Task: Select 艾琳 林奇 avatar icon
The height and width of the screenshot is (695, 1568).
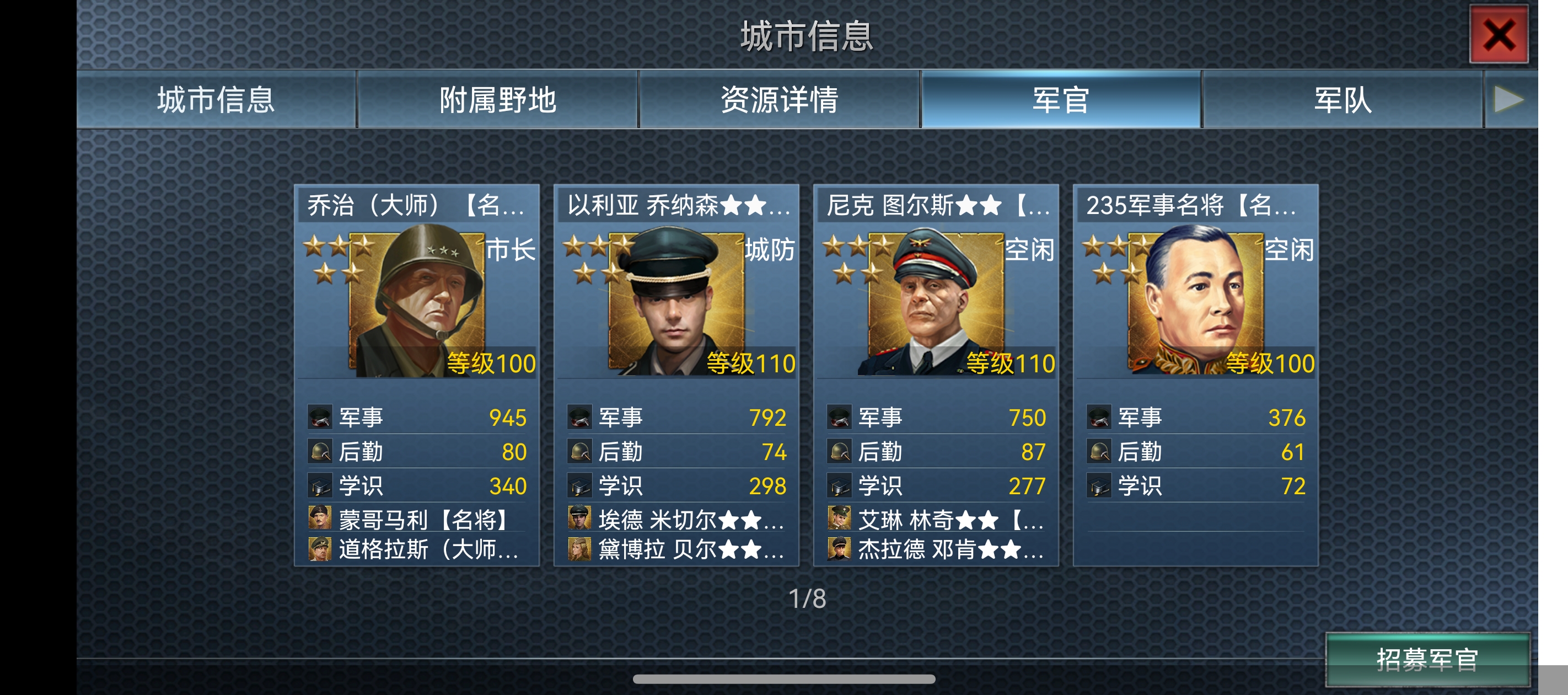Action: 839,519
